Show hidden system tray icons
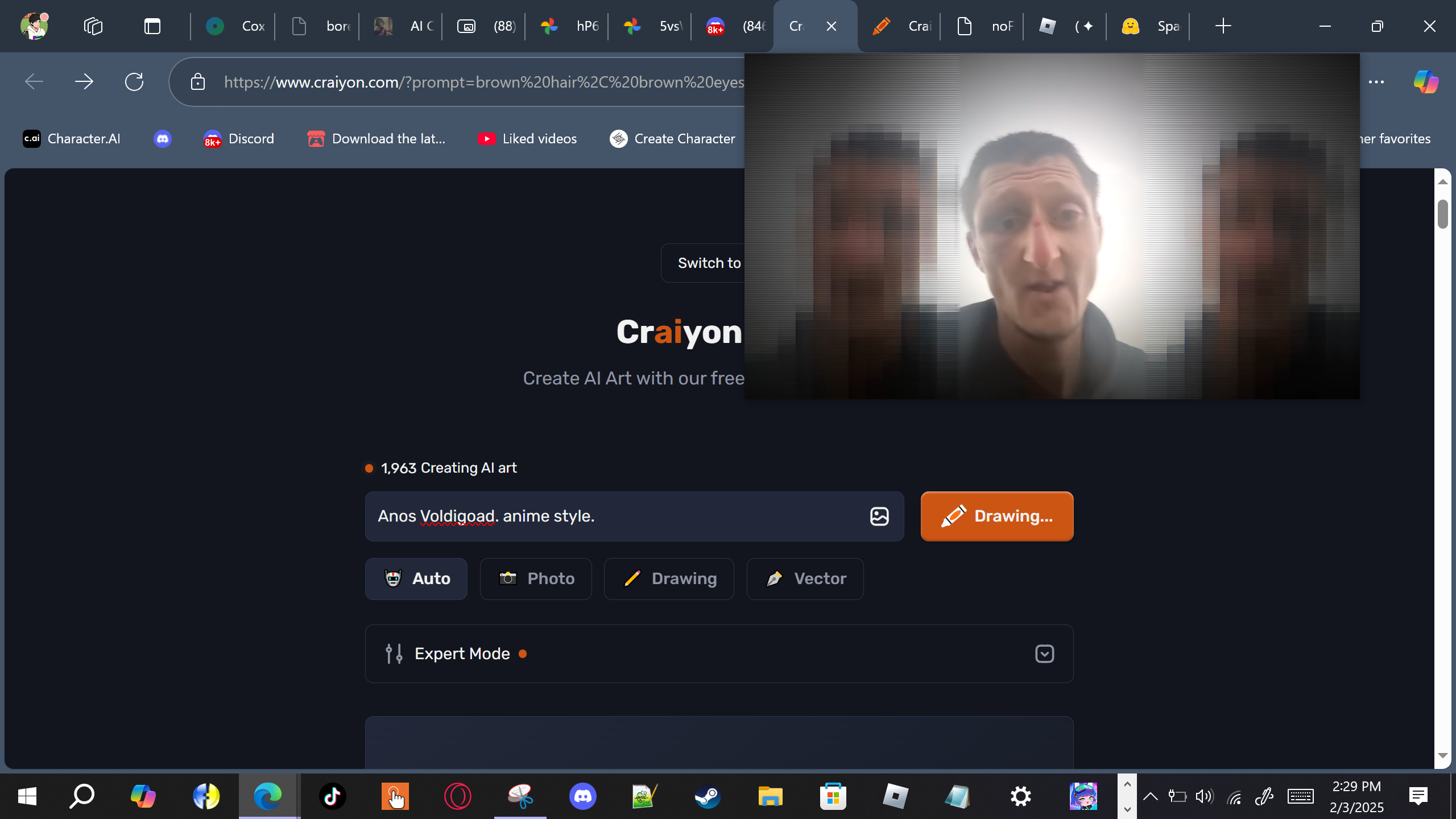1456x819 pixels. click(1151, 796)
